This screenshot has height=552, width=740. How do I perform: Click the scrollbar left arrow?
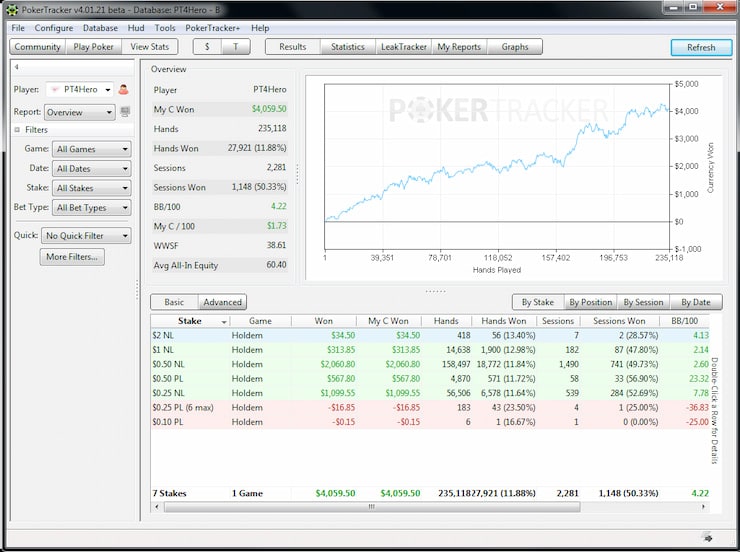(x=157, y=507)
